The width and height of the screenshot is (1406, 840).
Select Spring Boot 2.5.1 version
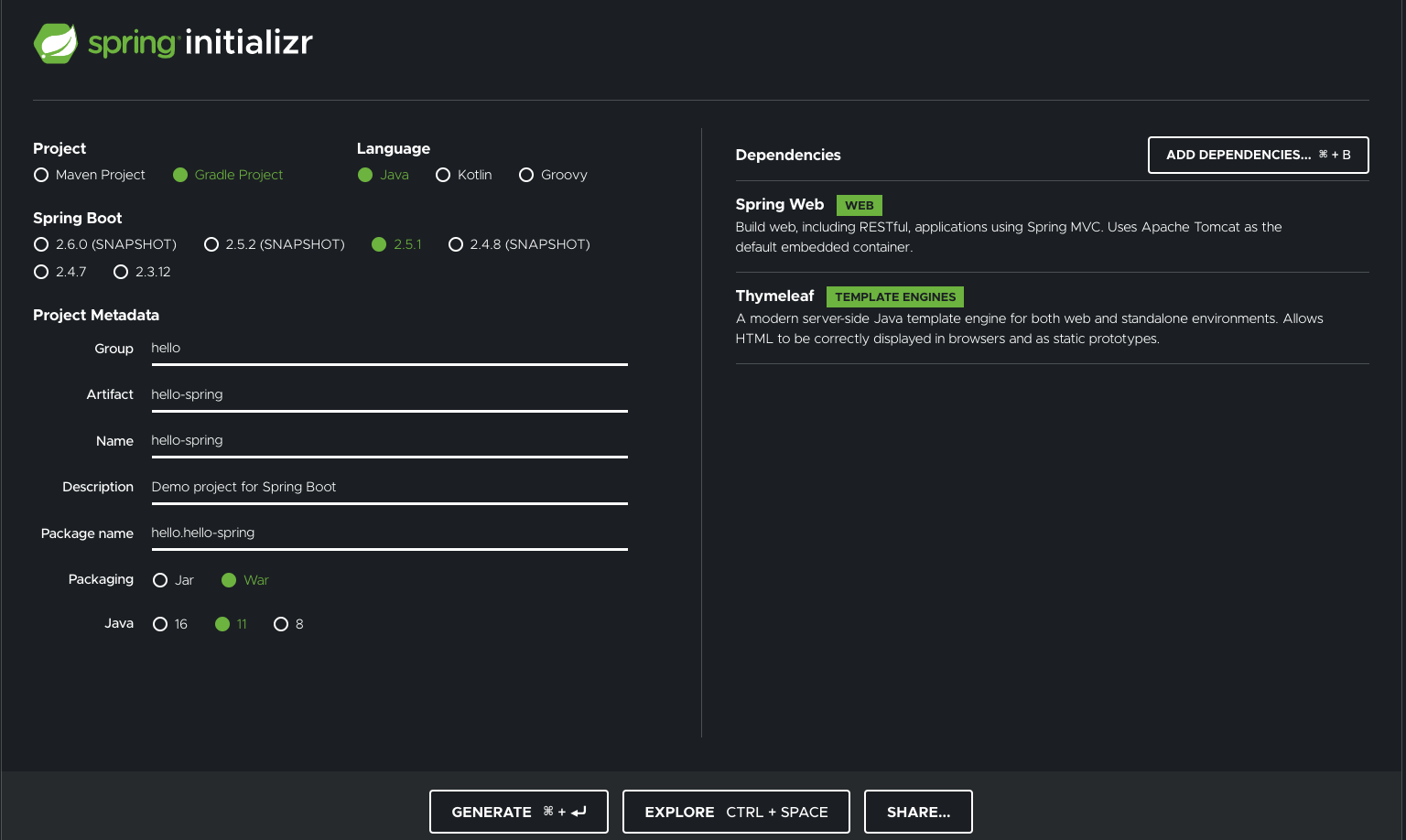(379, 244)
